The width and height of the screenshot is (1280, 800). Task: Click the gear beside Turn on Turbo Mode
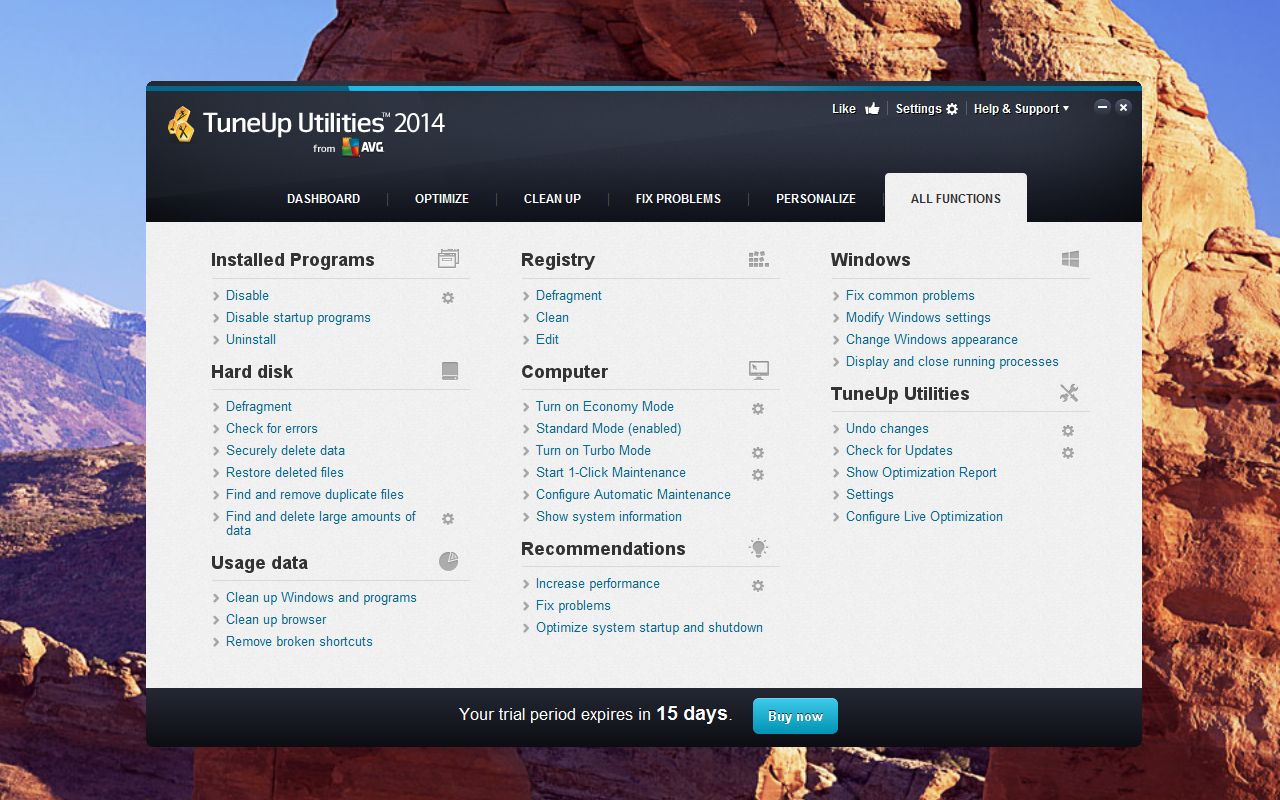point(758,452)
